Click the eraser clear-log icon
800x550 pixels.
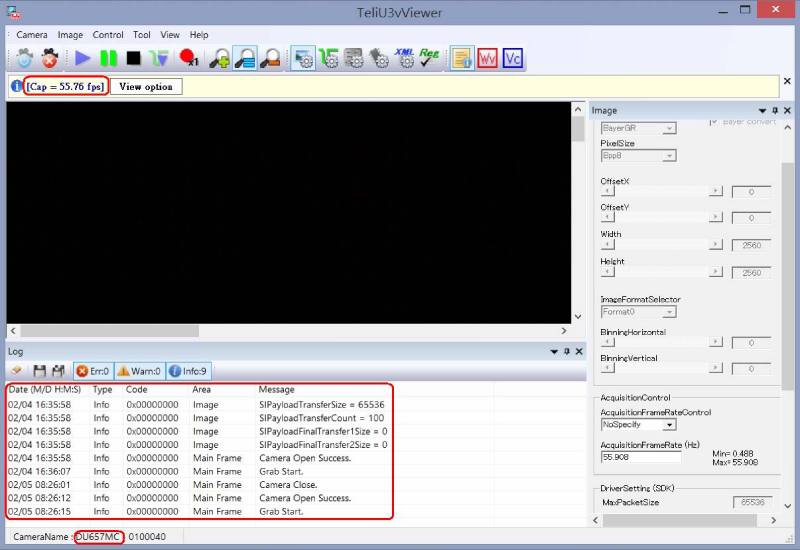pos(16,371)
